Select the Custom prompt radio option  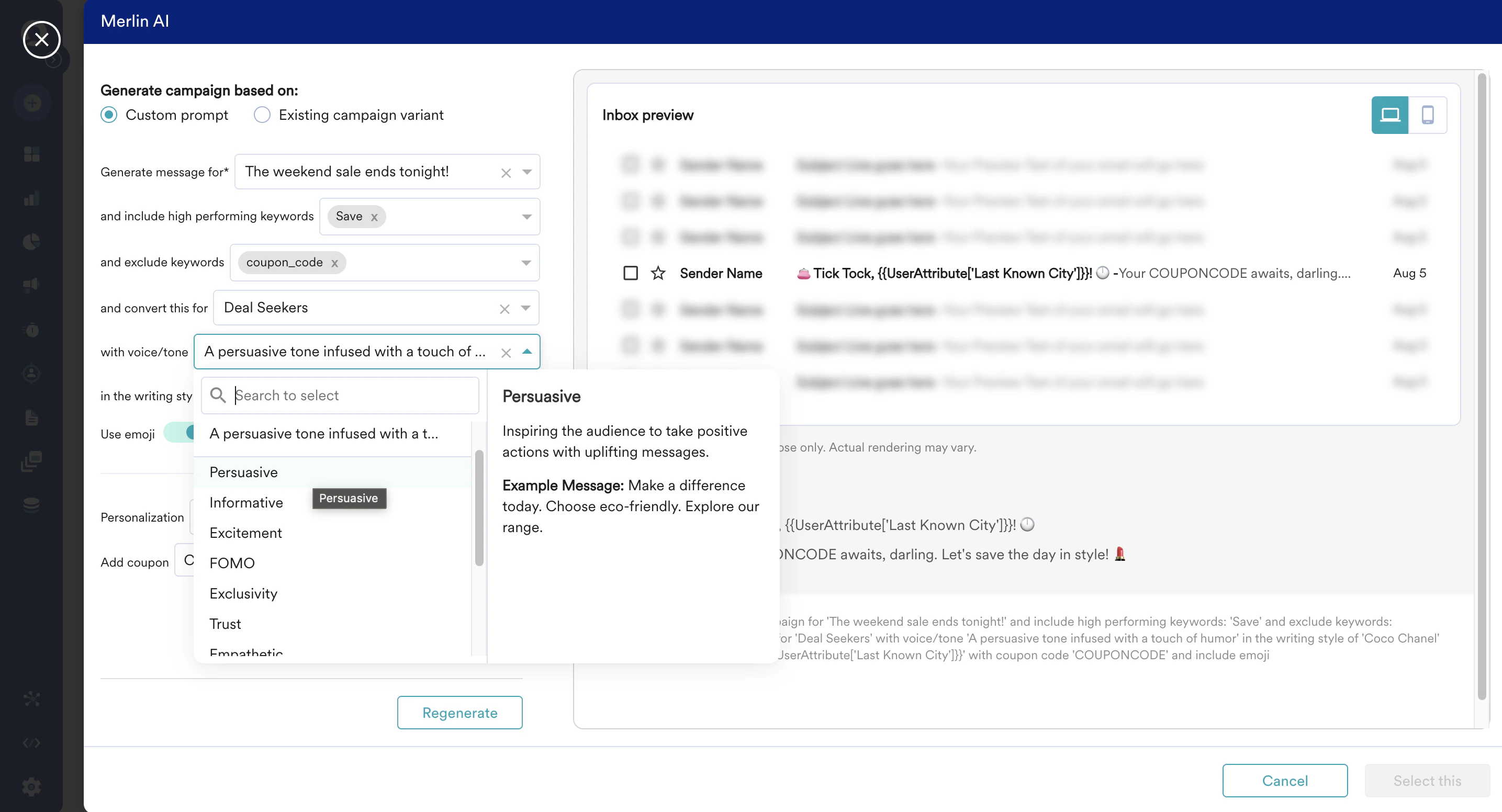[109, 115]
